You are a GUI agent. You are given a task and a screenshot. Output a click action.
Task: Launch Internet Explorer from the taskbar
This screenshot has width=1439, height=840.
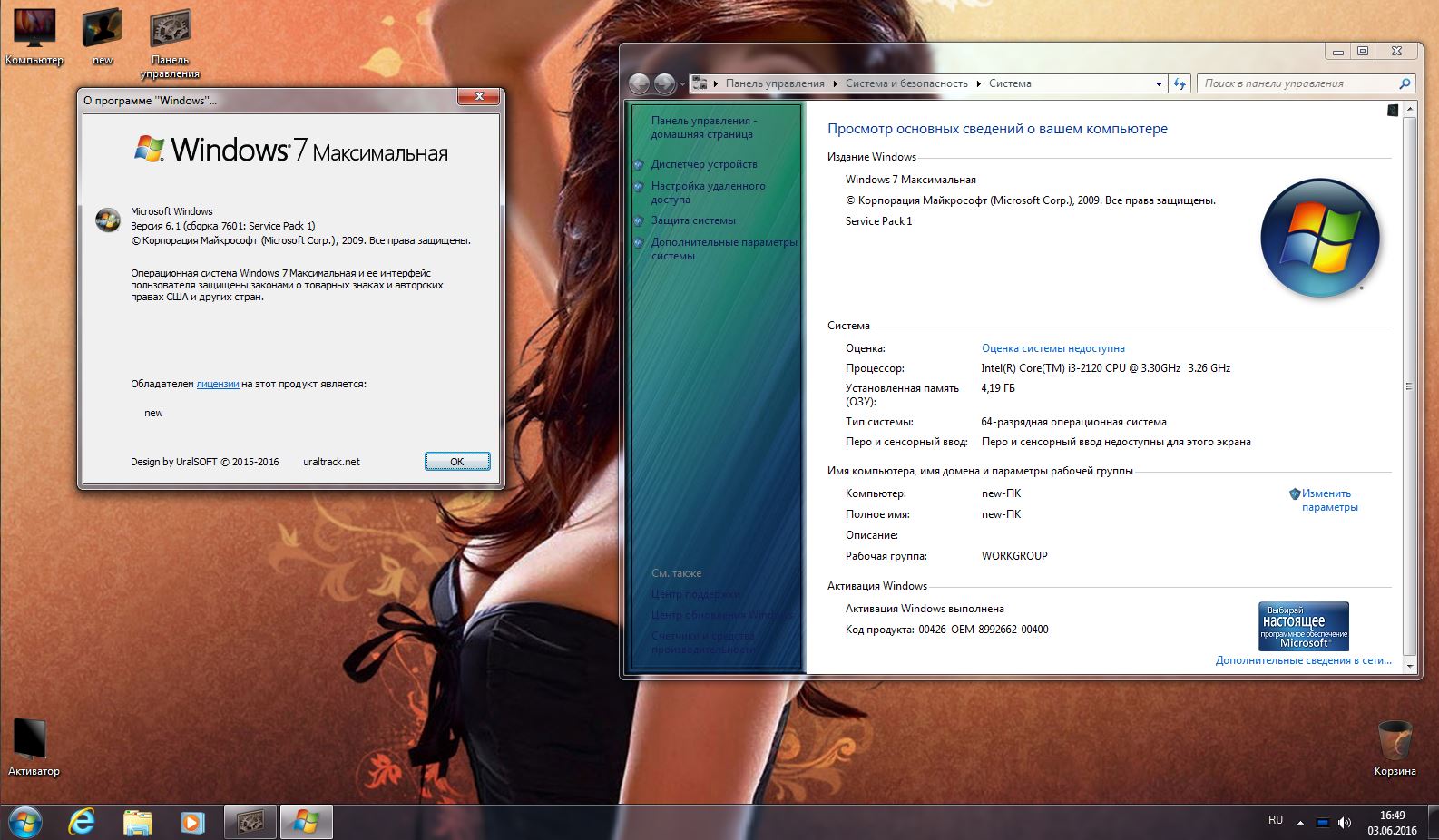82,822
